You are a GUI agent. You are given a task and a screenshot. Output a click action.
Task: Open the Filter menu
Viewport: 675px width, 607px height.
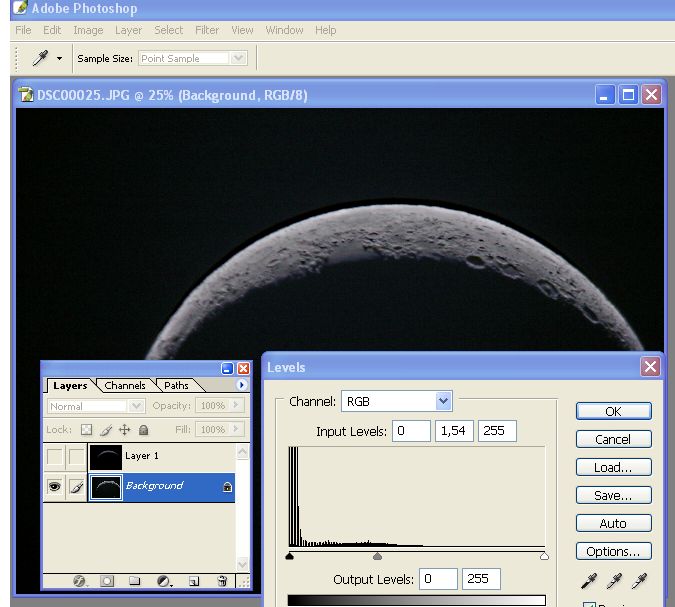tap(207, 30)
